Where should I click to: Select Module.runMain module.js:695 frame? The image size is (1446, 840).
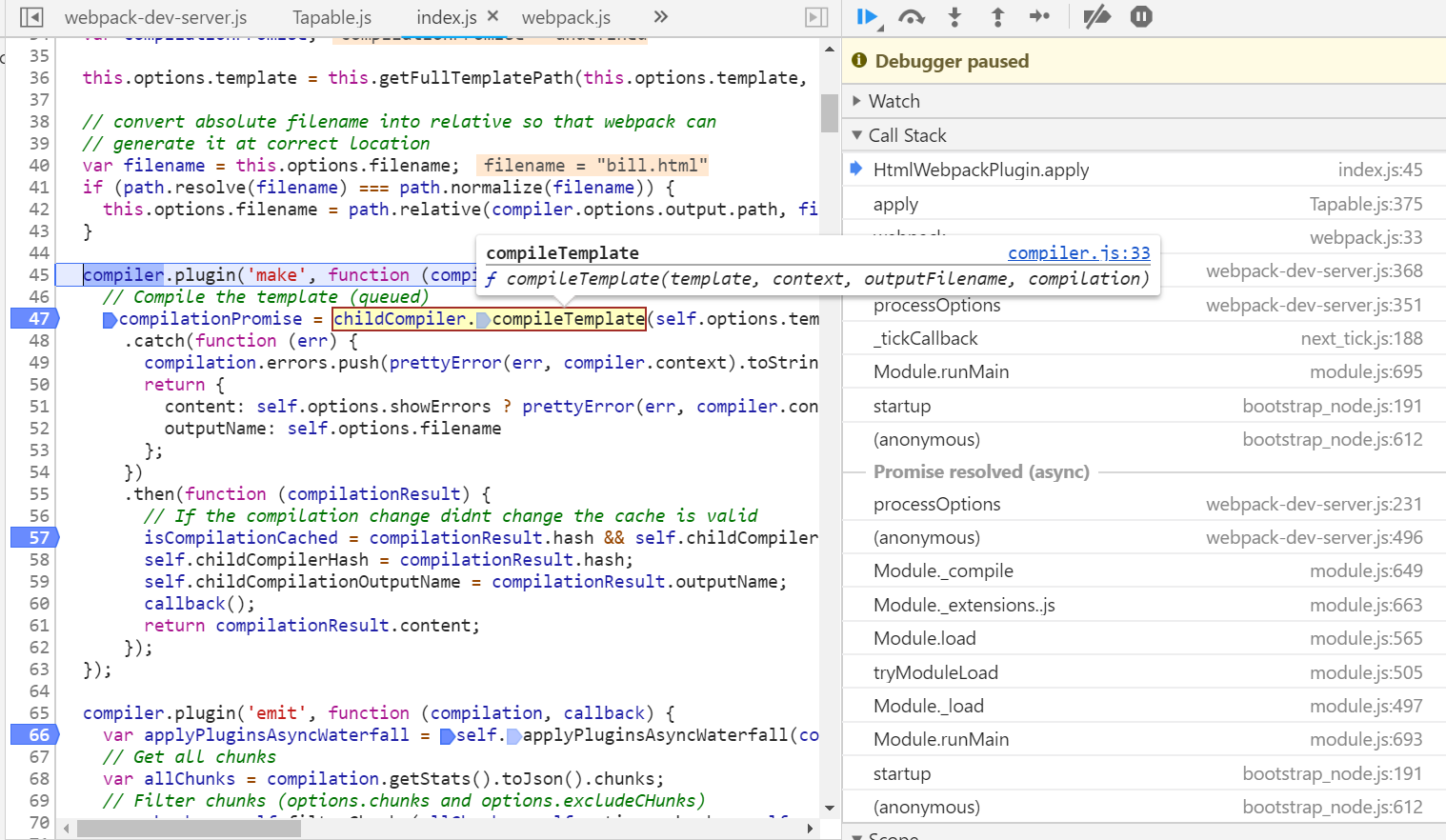coord(1144,371)
